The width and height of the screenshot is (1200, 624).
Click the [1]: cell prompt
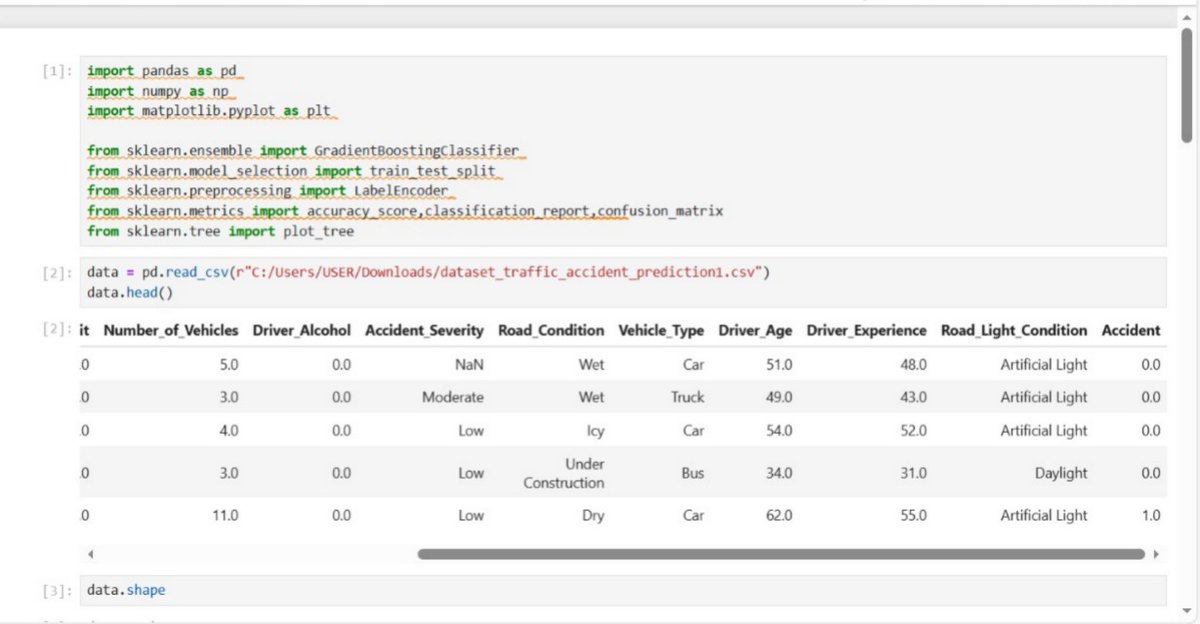57,71
